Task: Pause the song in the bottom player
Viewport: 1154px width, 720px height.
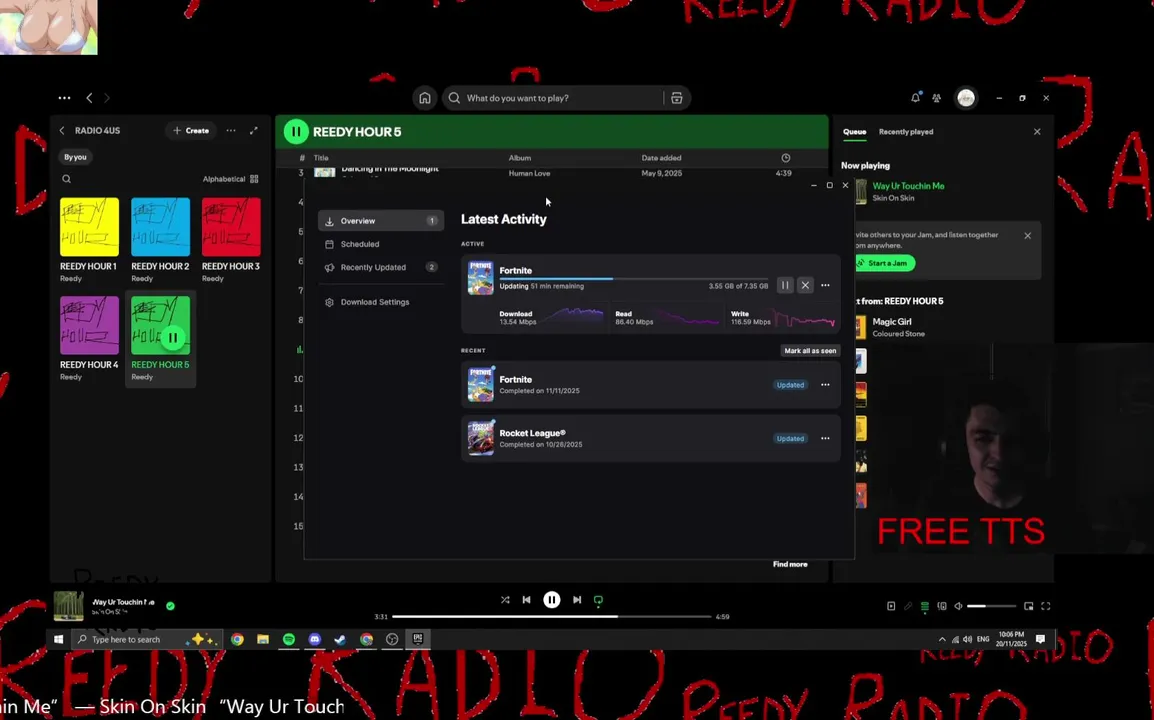Action: (551, 600)
